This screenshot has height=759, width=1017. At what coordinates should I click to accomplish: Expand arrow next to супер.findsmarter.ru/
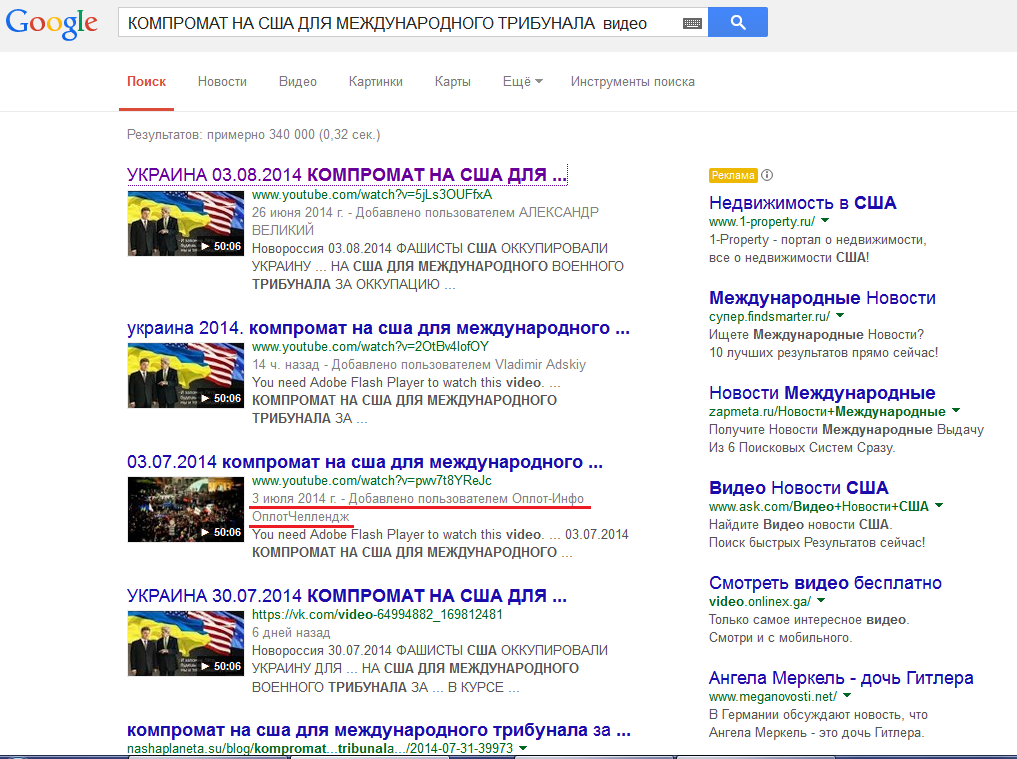click(840, 315)
